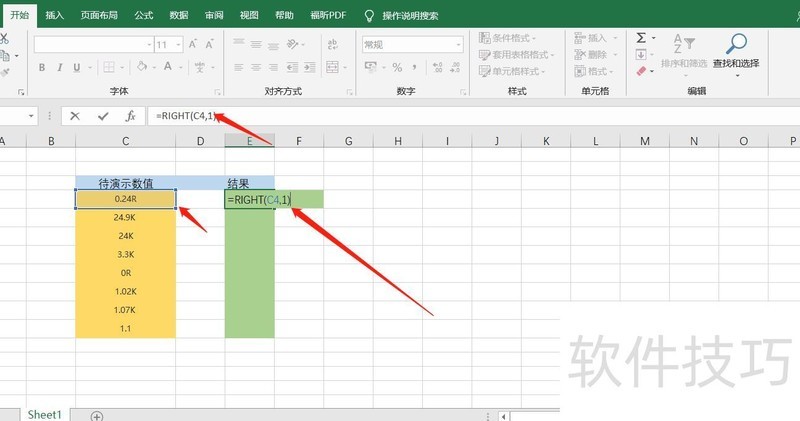Screen dimensions: 800x421
Task: Open the 常规 number format dropdown
Action: click(458, 45)
